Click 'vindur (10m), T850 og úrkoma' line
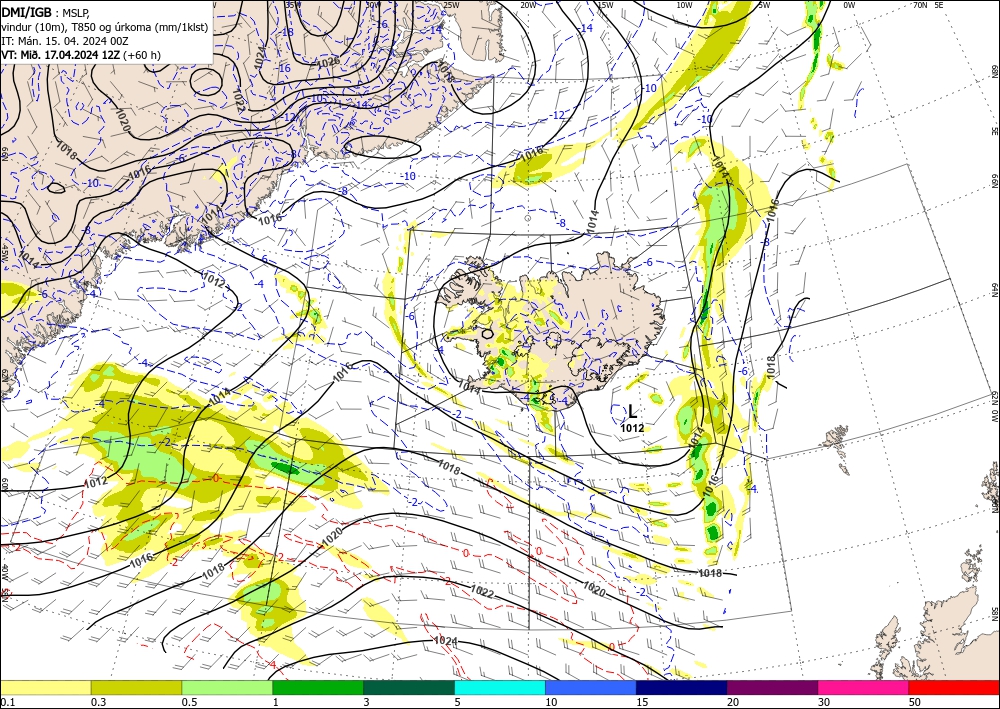 tap(104, 26)
